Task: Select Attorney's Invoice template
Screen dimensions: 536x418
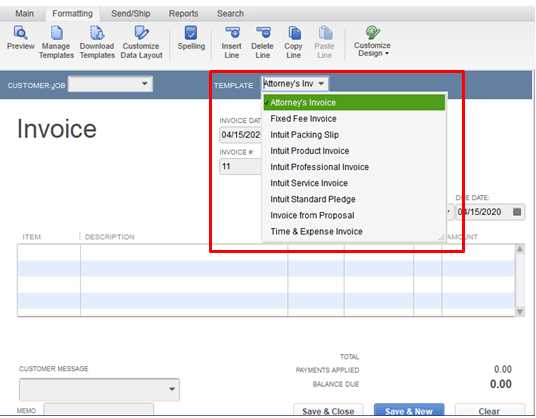Action: point(354,102)
